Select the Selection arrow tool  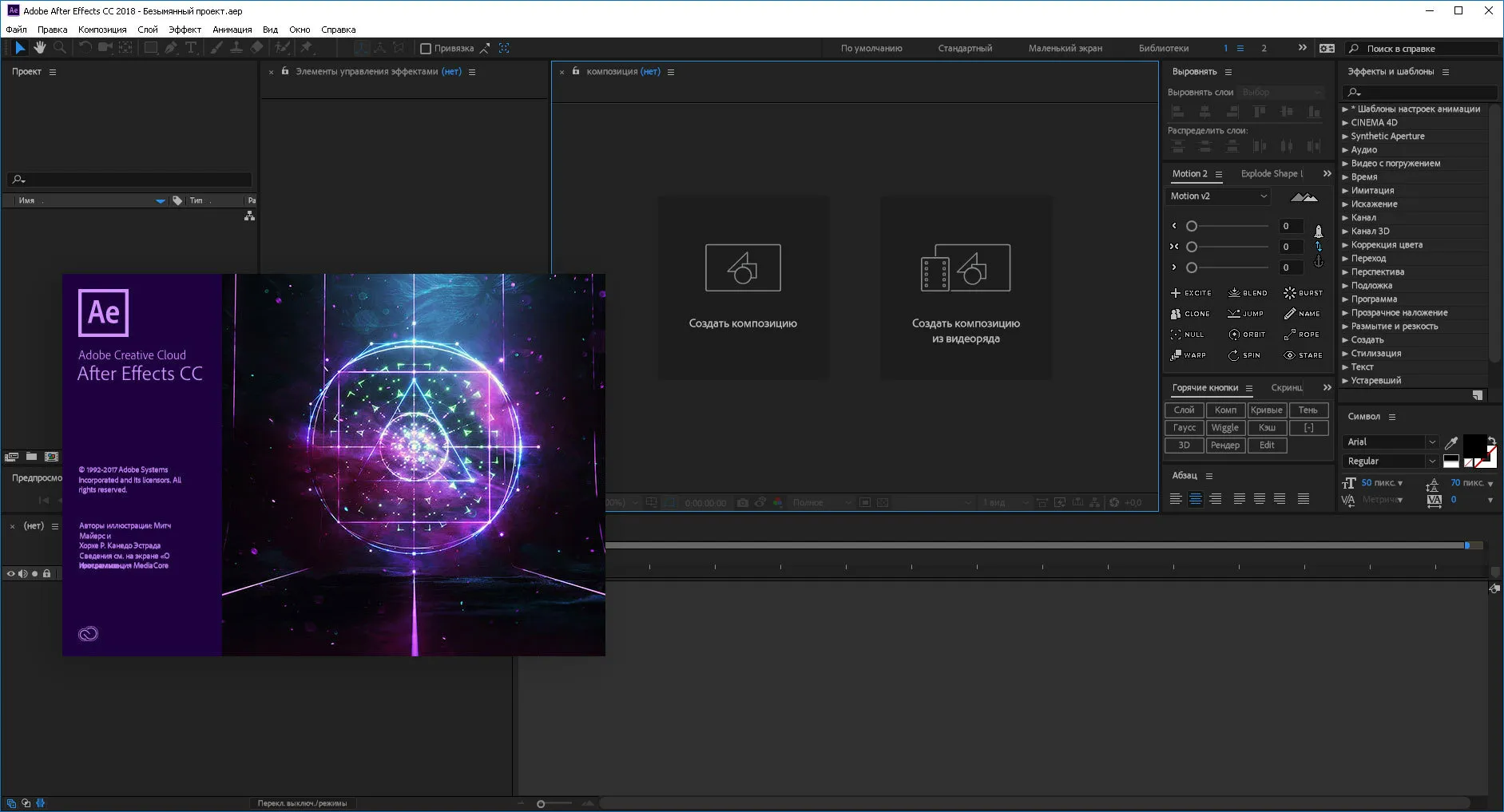click(20, 48)
